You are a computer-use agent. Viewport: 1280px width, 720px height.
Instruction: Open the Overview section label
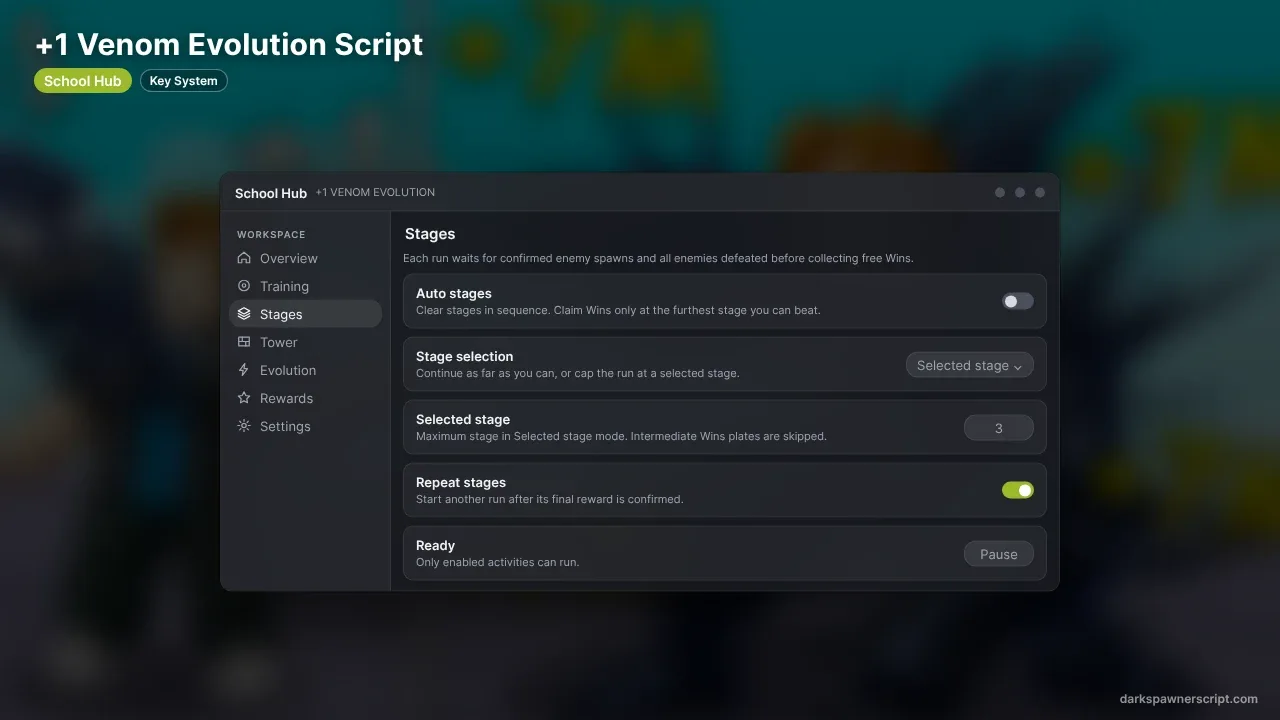coord(289,258)
